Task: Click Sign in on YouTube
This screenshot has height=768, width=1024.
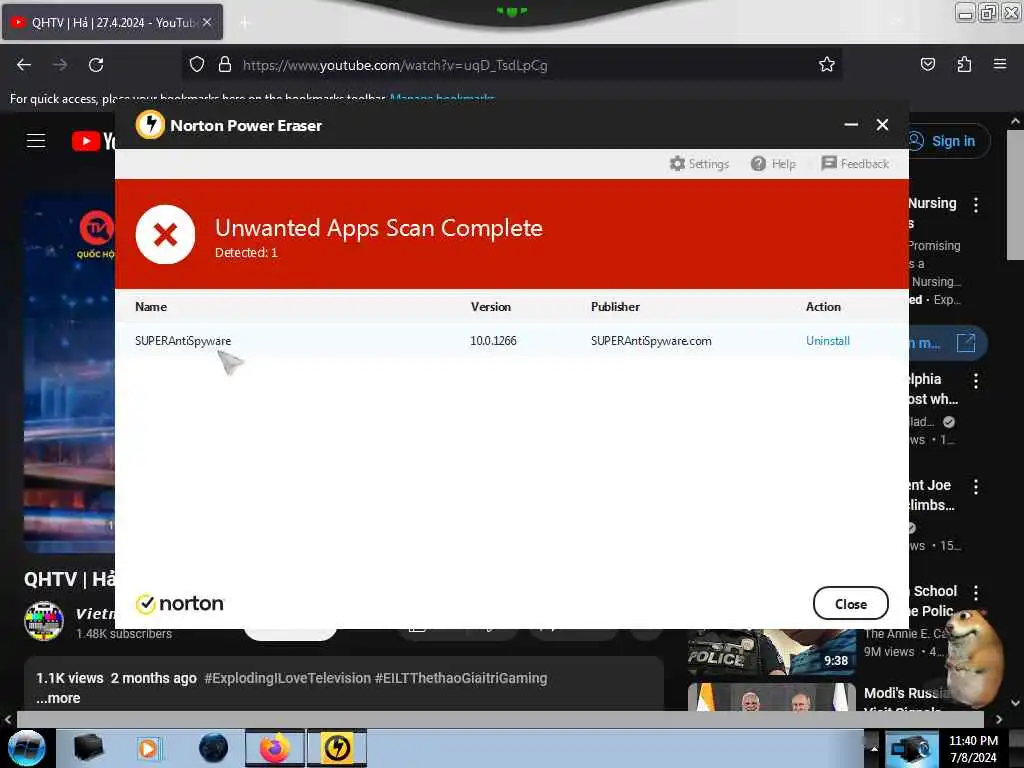Action: pos(944,141)
